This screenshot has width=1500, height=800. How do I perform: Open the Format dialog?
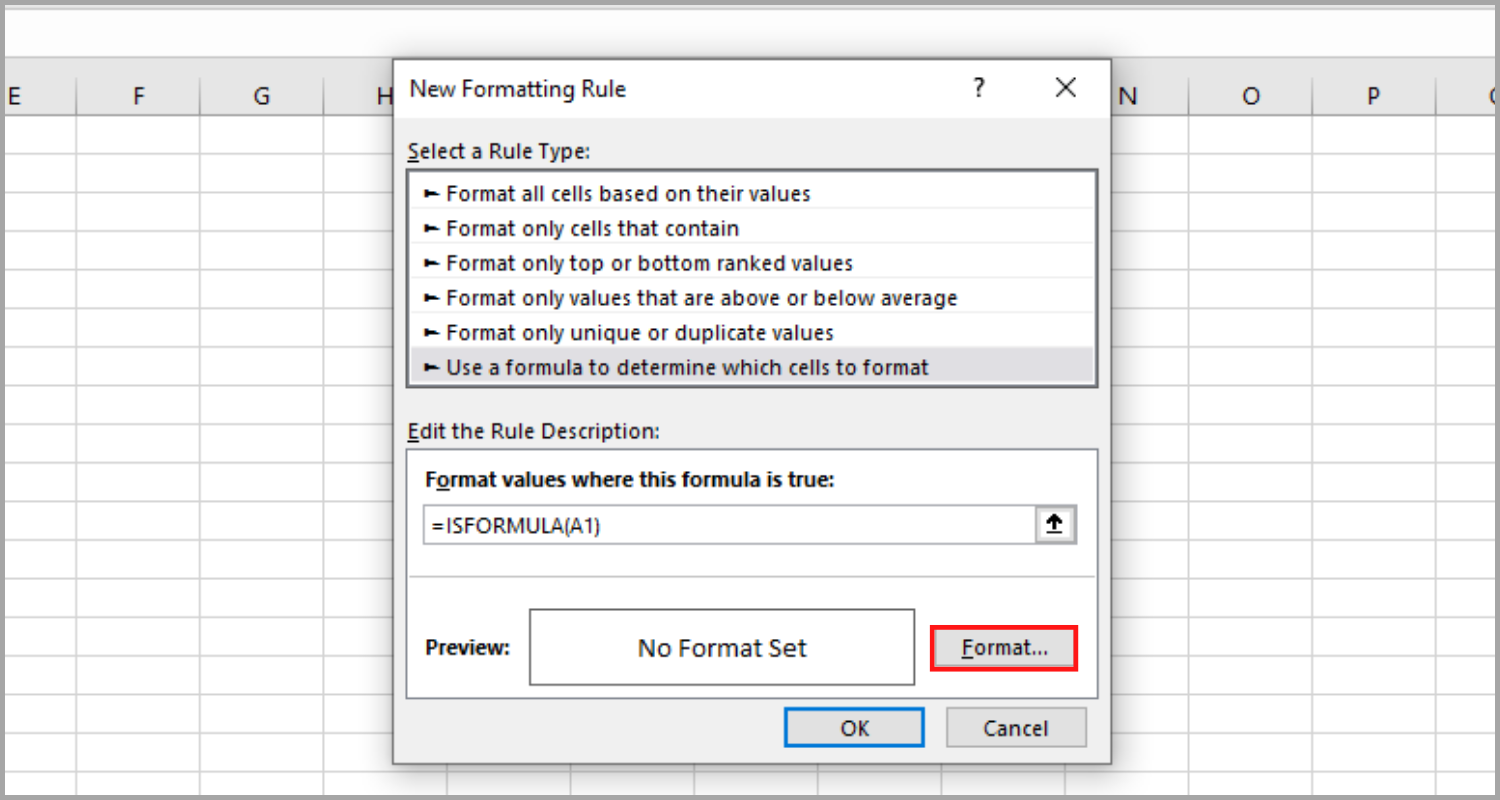[x=1003, y=647]
